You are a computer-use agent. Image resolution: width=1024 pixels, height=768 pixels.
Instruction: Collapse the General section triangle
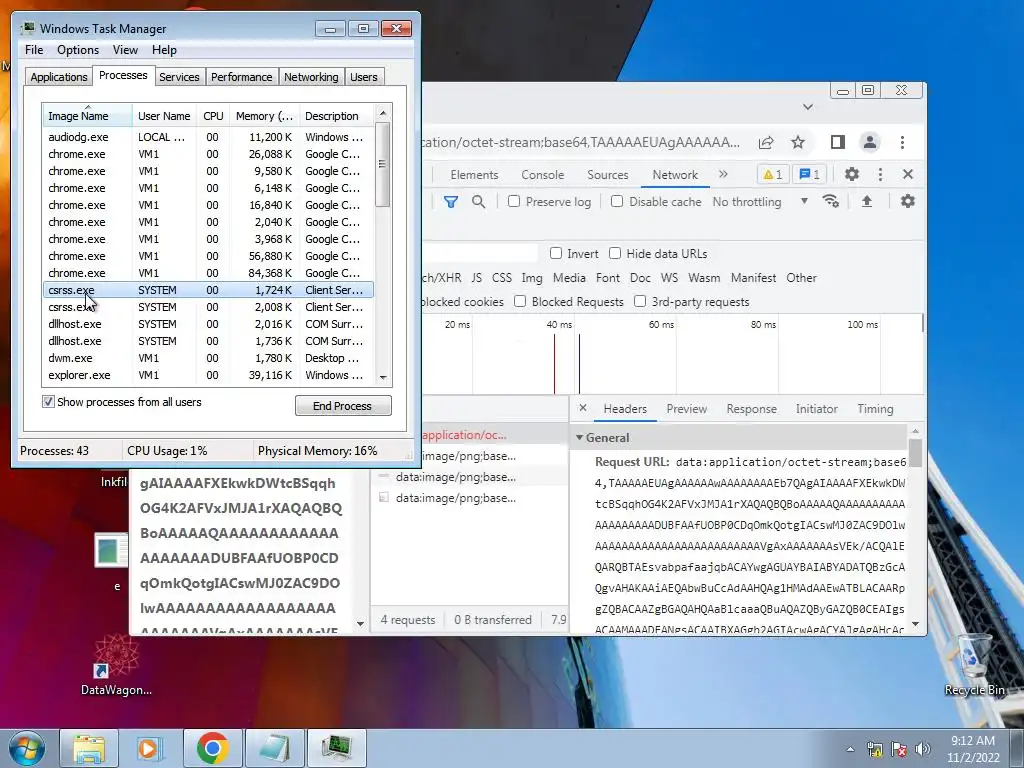(579, 438)
